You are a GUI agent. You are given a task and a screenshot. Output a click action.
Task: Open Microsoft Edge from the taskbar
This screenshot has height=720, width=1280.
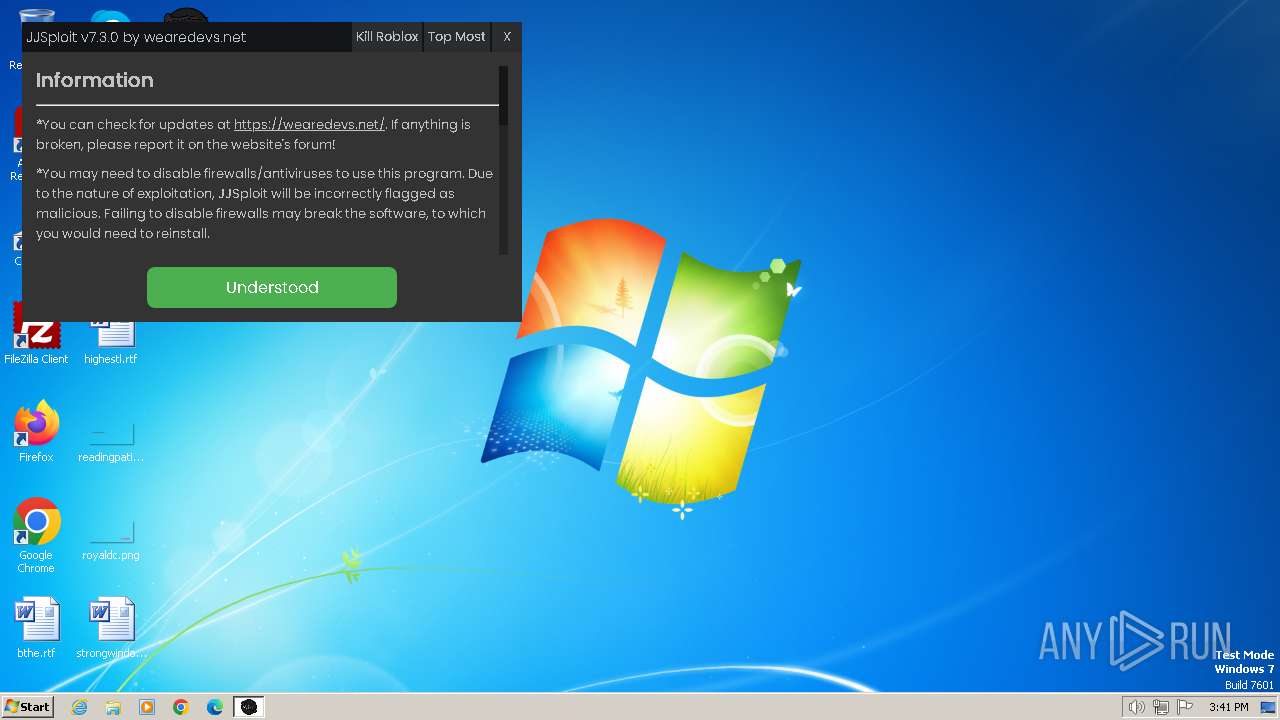point(215,707)
